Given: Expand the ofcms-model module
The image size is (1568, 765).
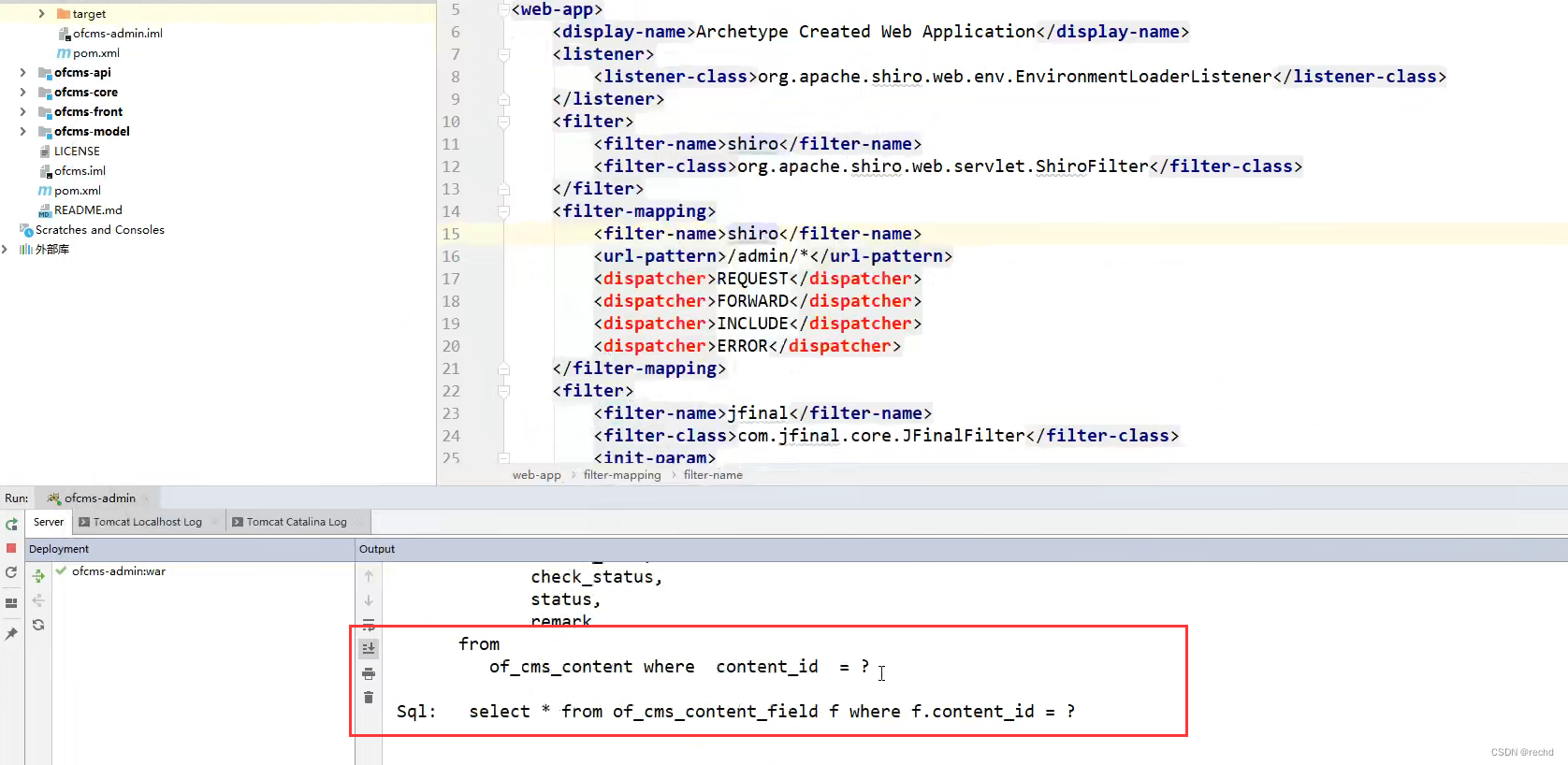Looking at the screenshot, I should 22,132.
